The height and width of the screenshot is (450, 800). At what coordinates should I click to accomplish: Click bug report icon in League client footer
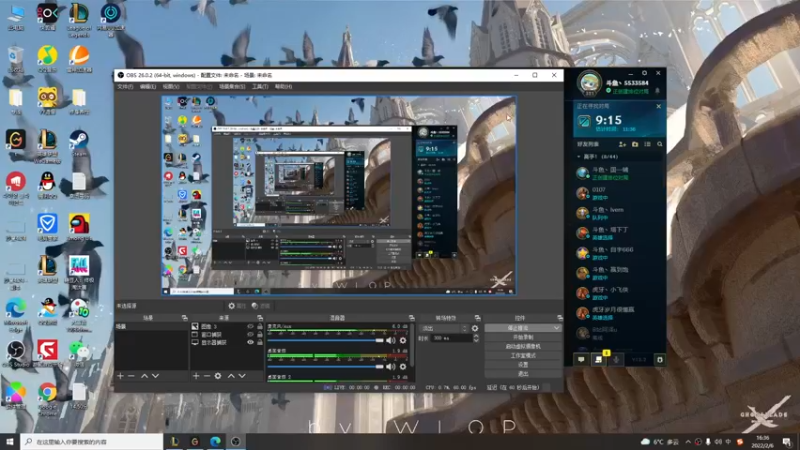[659, 360]
